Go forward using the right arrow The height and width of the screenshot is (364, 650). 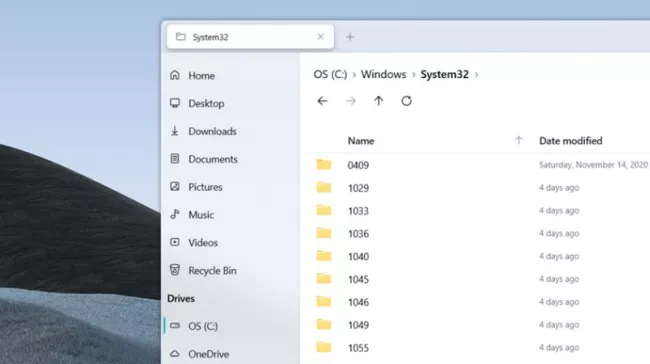click(351, 101)
